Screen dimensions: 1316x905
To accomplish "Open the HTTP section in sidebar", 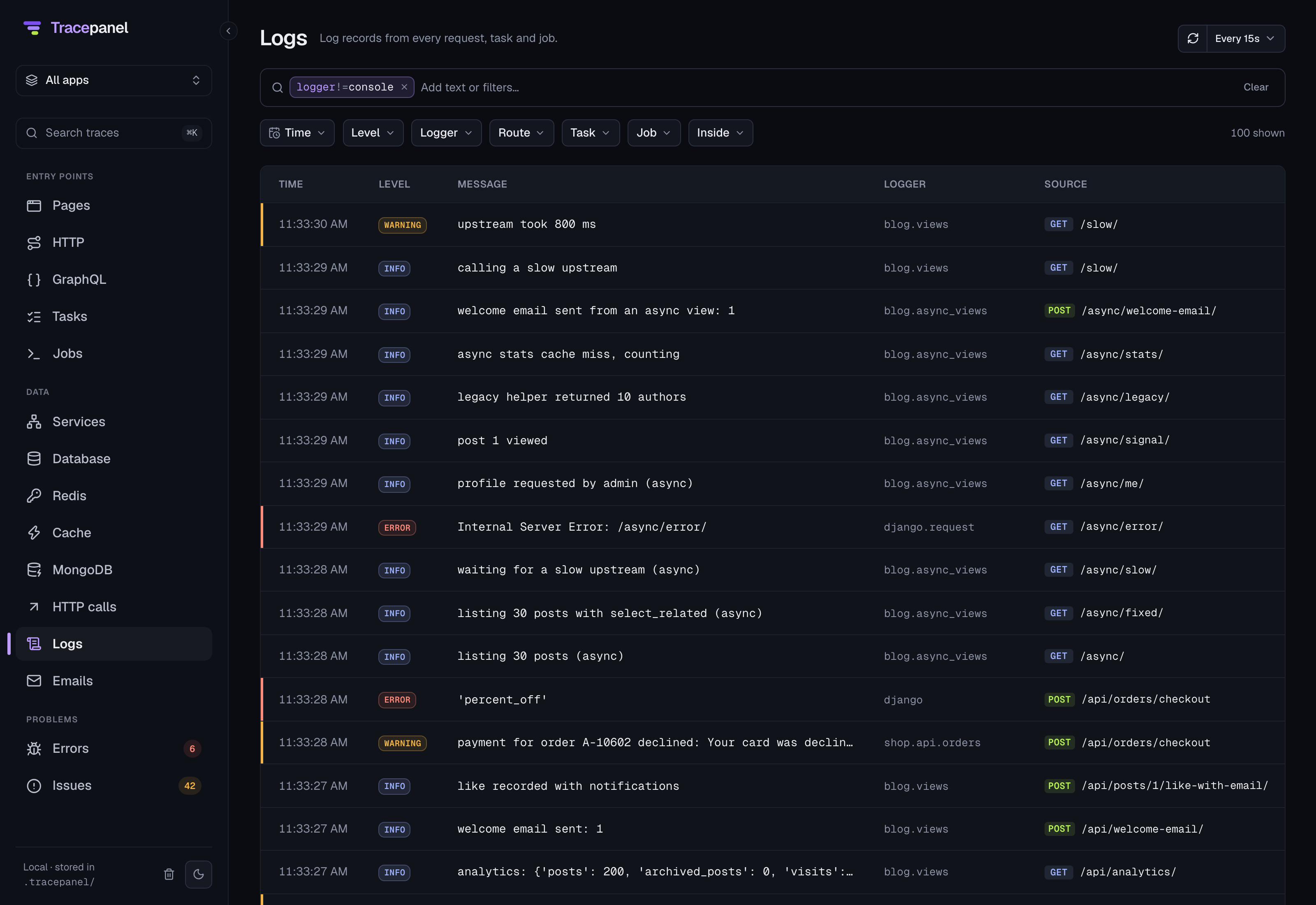I will (114, 242).
